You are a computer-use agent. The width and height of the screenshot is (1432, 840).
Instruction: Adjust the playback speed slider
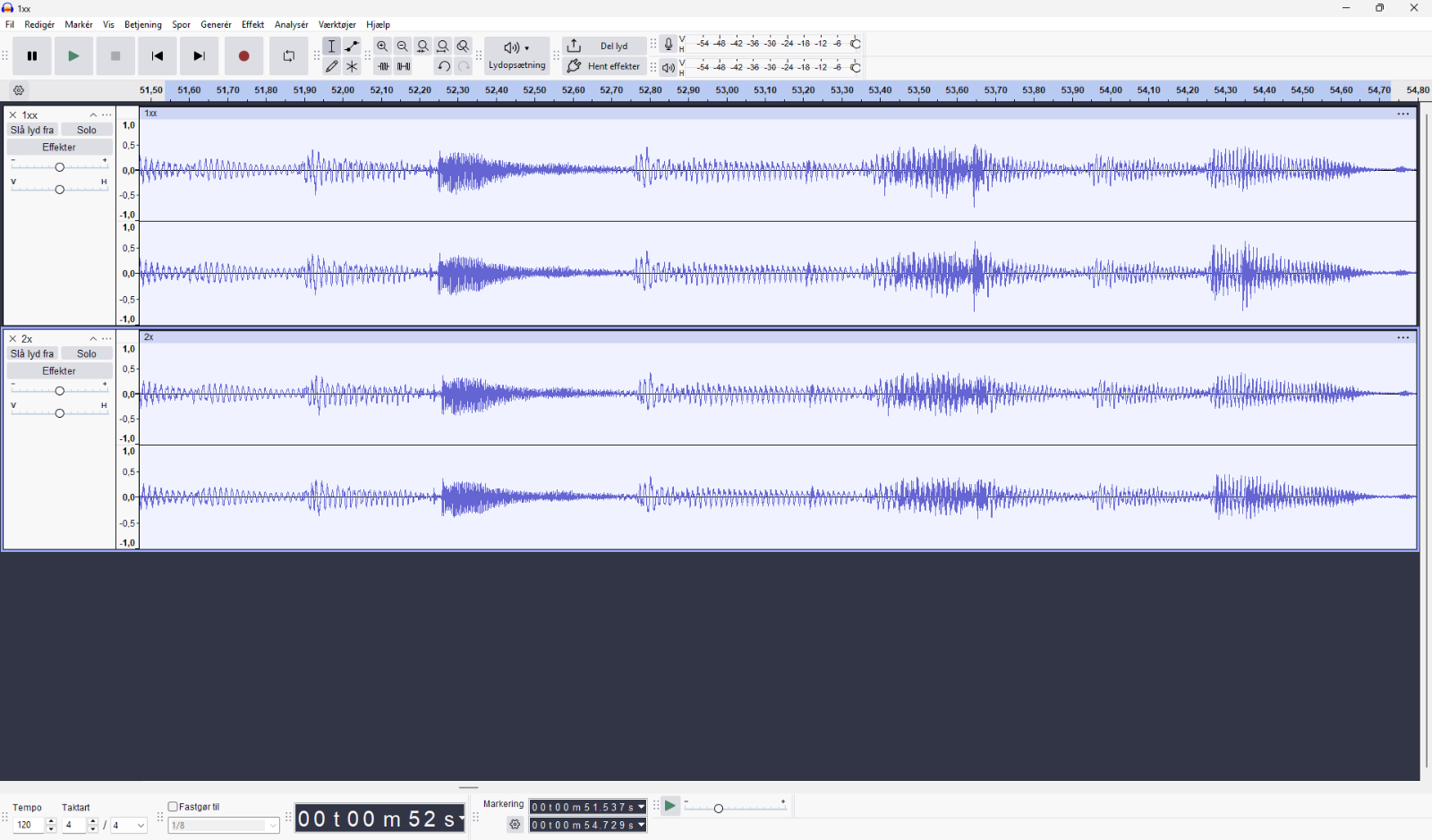(x=735, y=808)
